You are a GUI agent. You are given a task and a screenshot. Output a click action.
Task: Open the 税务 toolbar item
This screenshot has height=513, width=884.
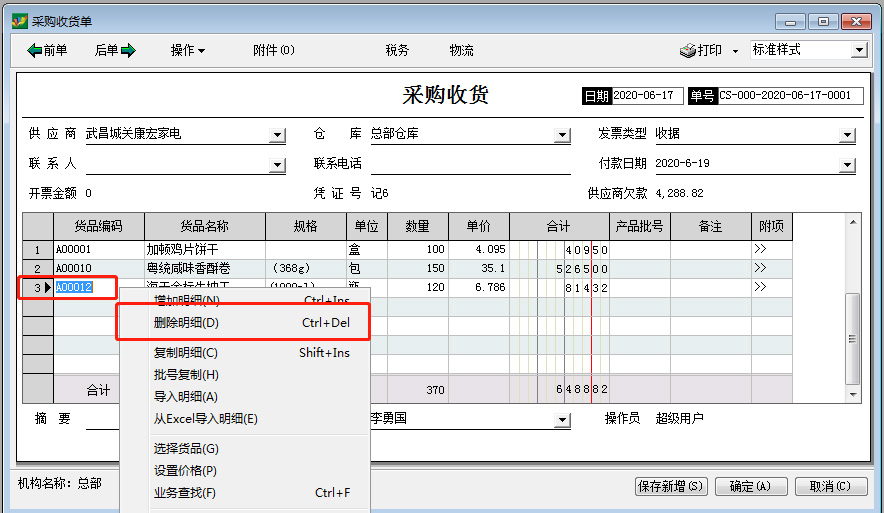click(397, 50)
